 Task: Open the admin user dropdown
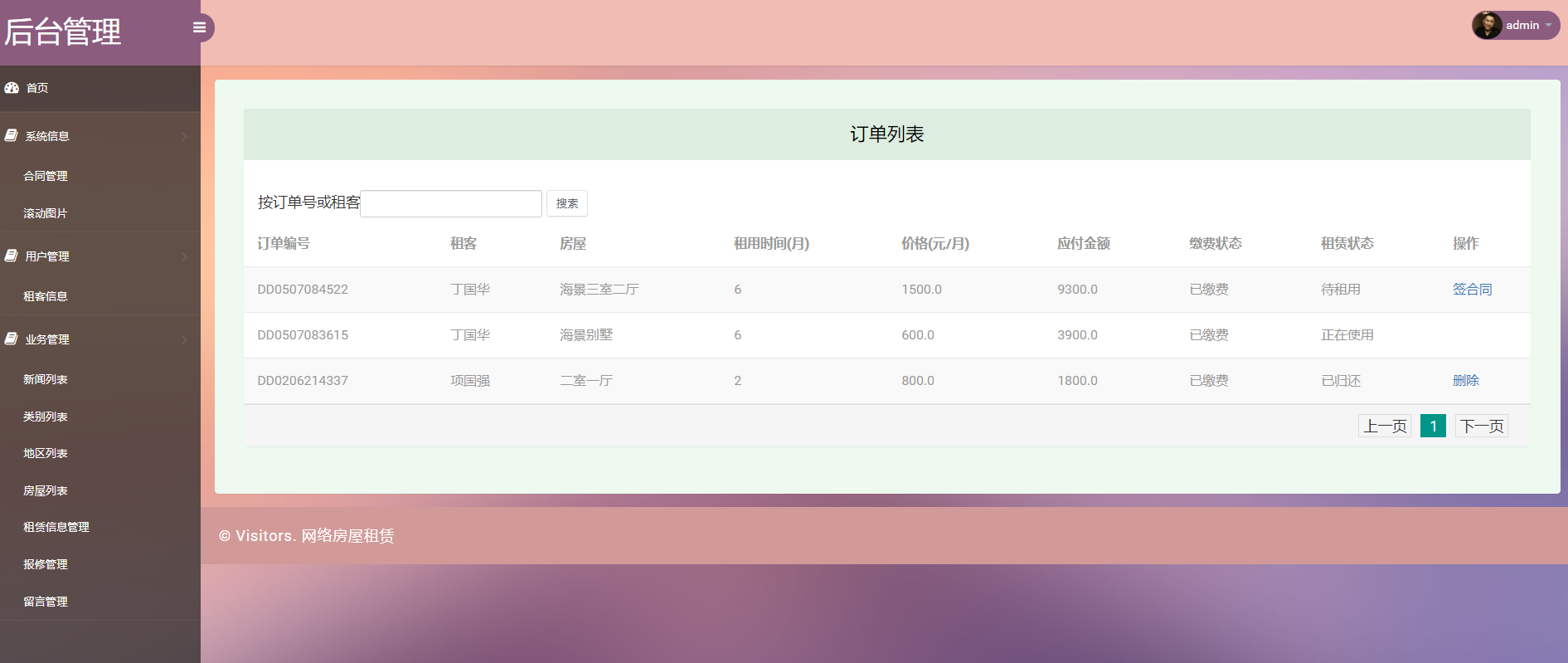pos(1516,25)
